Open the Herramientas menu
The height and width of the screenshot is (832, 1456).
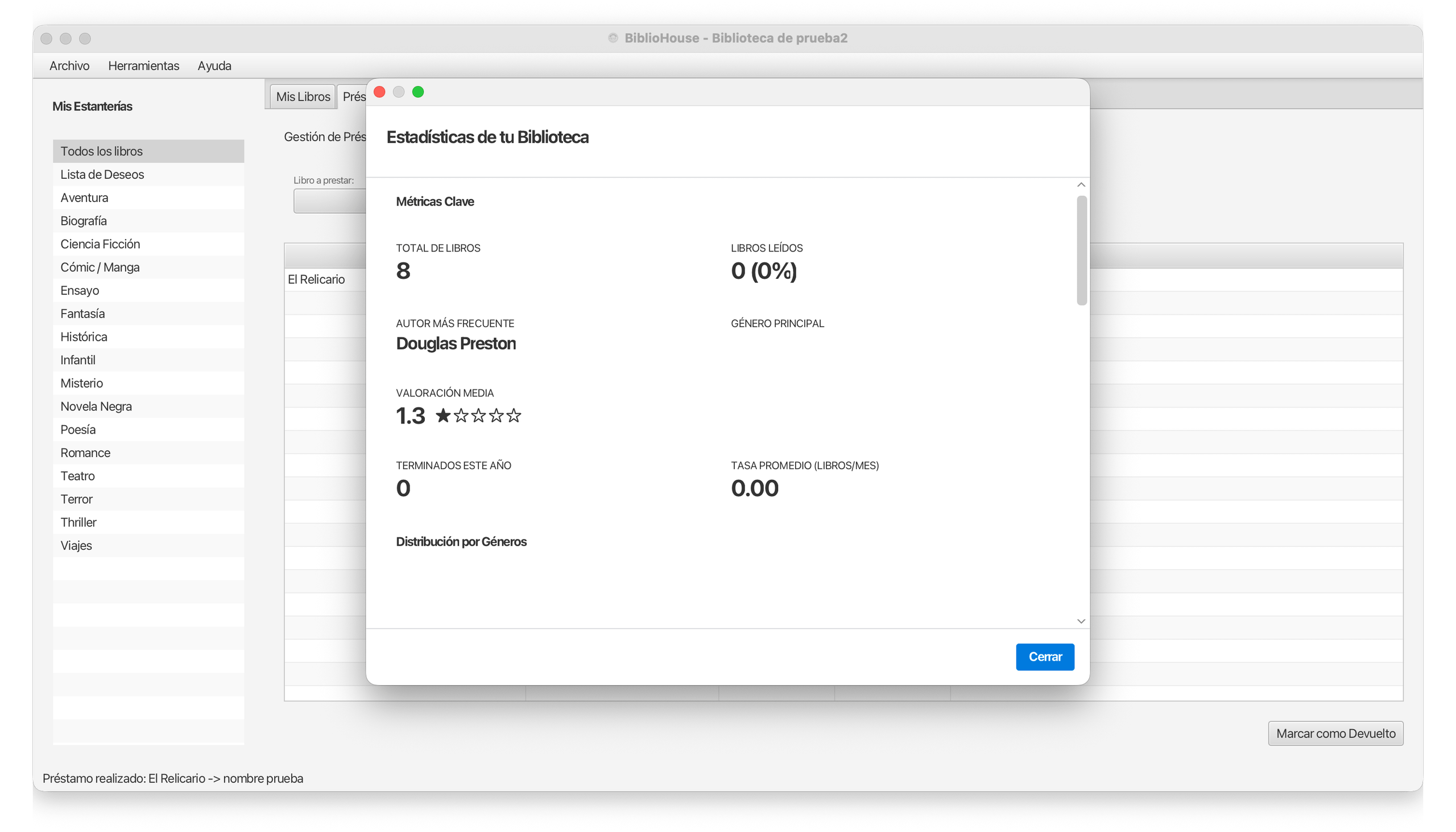(x=143, y=65)
